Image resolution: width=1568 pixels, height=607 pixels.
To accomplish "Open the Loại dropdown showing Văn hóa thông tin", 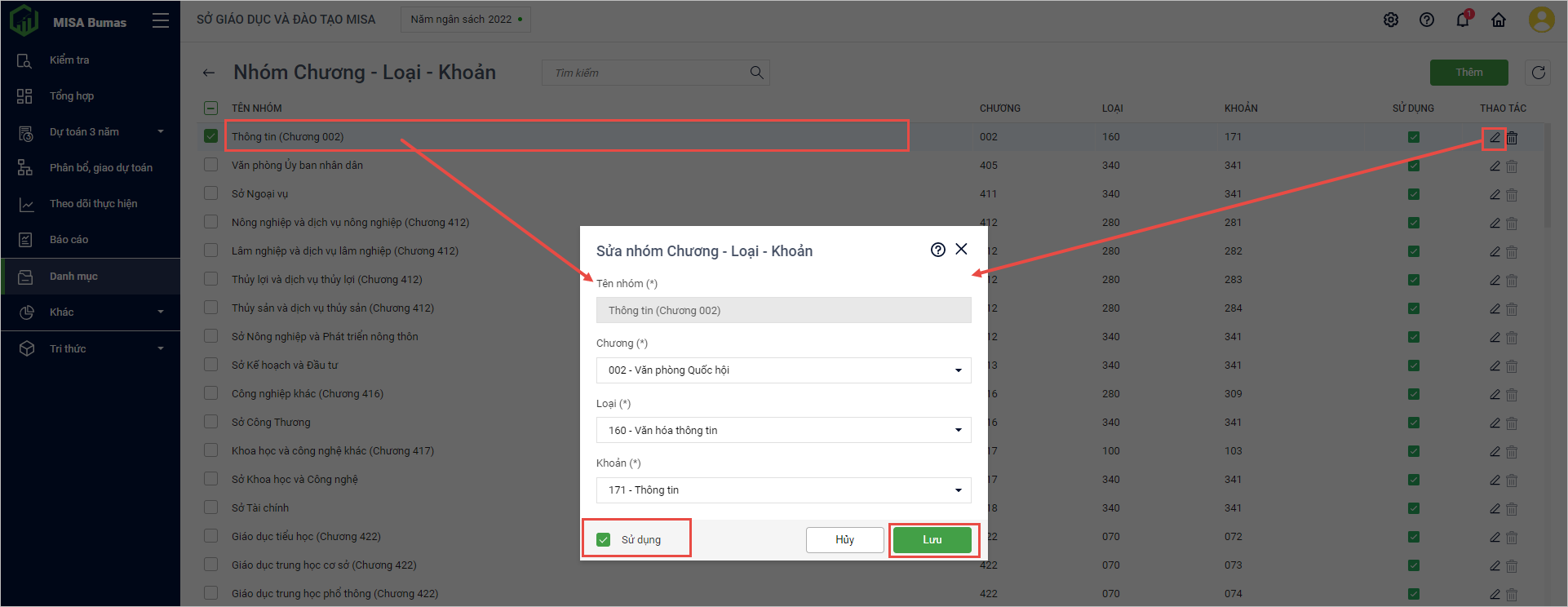I will [x=783, y=430].
